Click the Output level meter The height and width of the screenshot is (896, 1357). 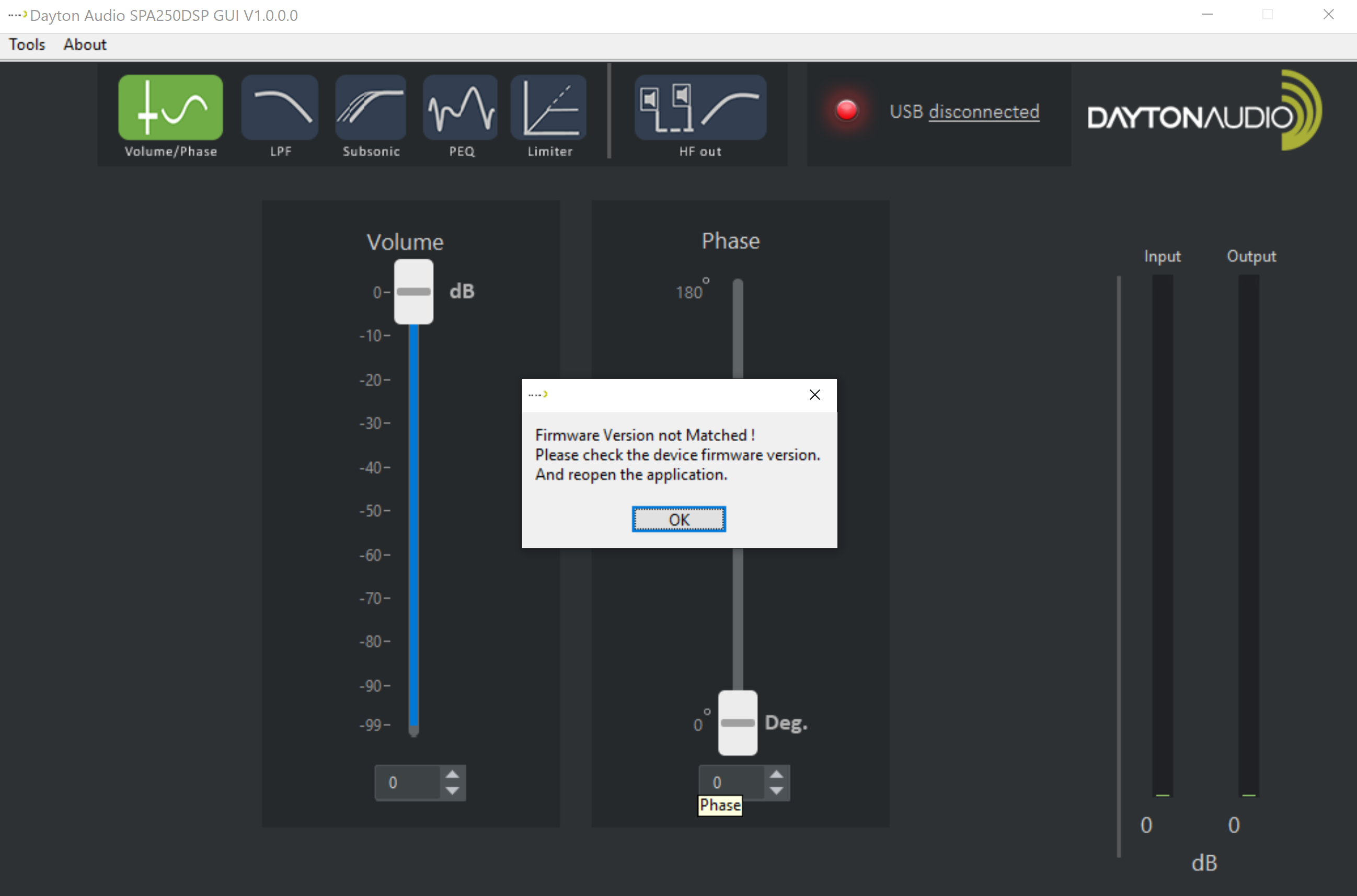[x=1249, y=535]
